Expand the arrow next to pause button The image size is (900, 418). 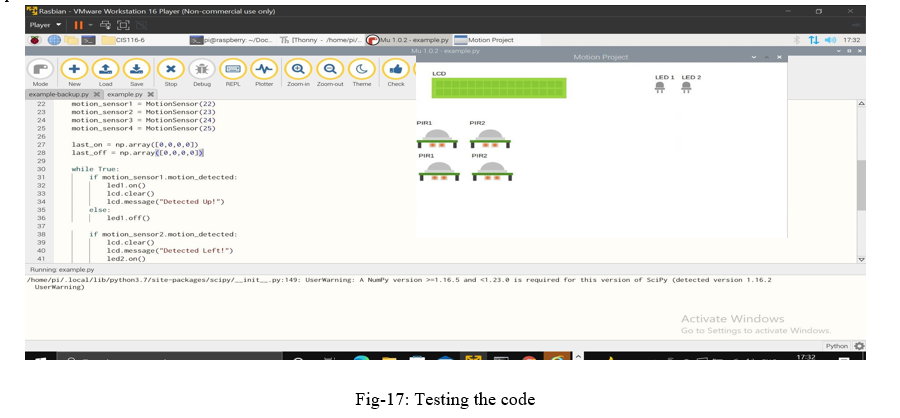pos(90,25)
